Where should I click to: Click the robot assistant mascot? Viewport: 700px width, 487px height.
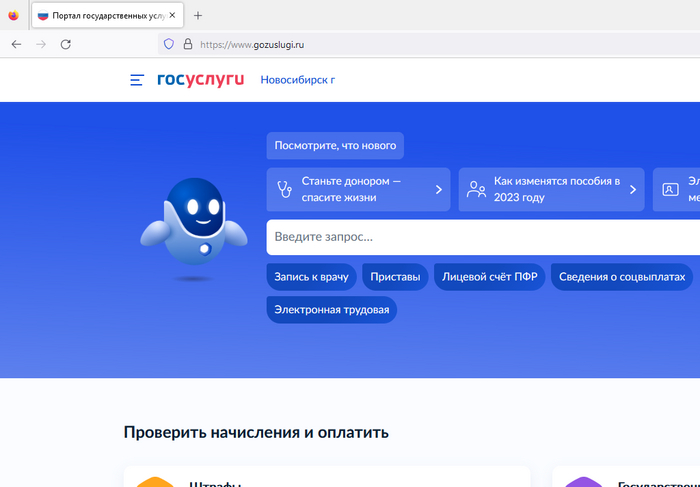194,222
